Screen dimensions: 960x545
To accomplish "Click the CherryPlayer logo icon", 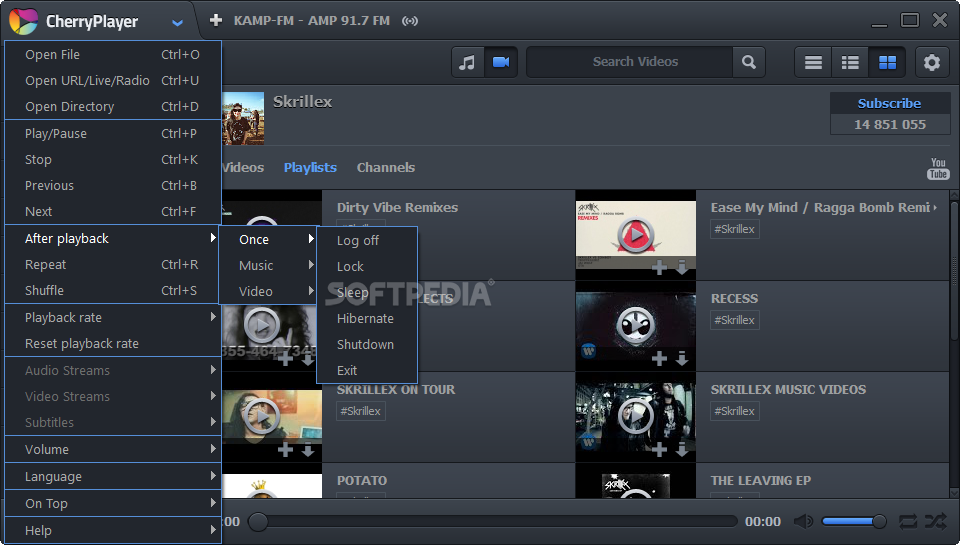I will coord(23,21).
